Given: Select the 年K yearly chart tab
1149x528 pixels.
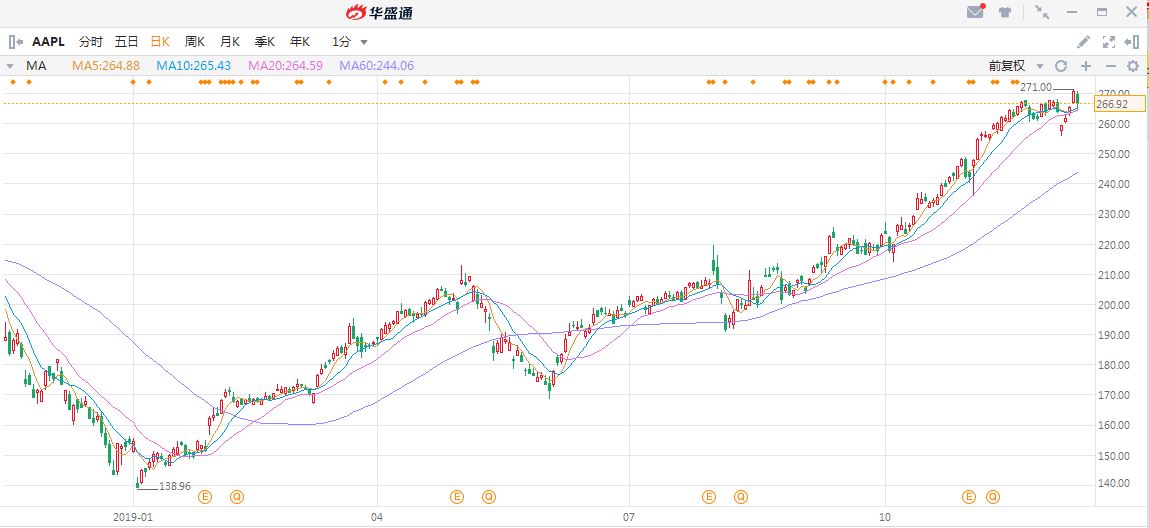Looking at the screenshot, I should 299,42.
